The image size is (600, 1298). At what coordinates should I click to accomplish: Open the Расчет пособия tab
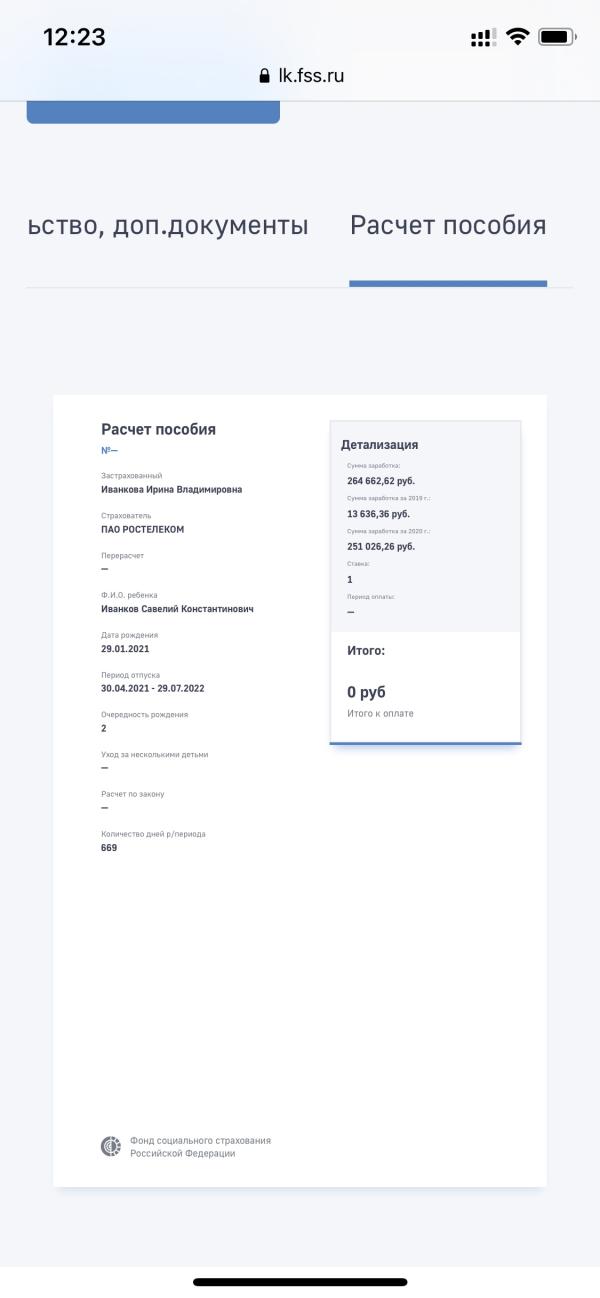tap(448, 225)
